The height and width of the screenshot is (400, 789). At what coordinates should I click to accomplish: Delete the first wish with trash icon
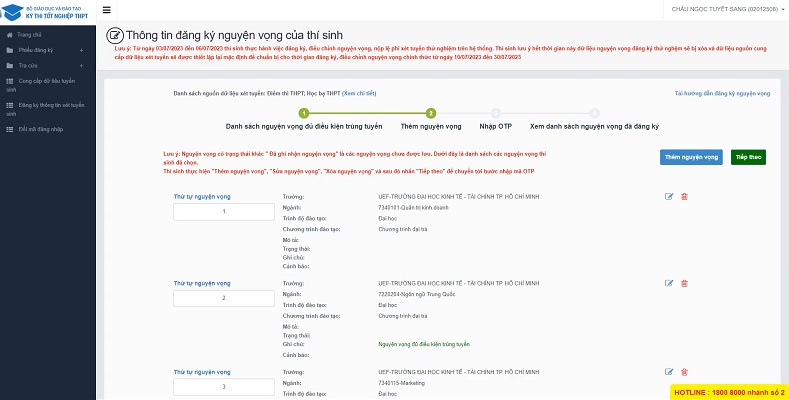[x=684, y=196]
